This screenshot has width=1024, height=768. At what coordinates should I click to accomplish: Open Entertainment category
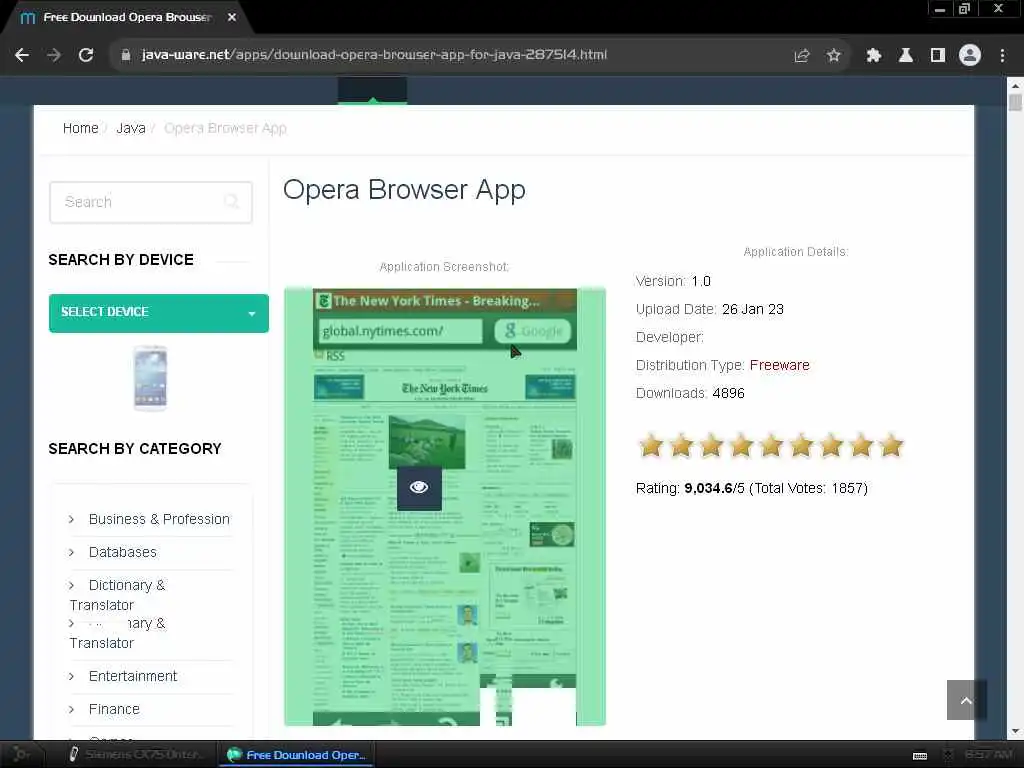(133, 676)
